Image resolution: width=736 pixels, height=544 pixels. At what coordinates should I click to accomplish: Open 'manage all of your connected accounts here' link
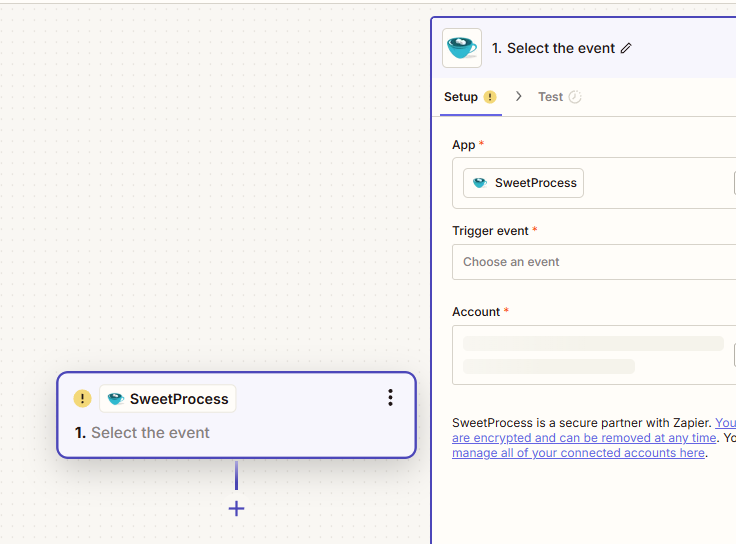pyautogui.click(x=578, y=453)
